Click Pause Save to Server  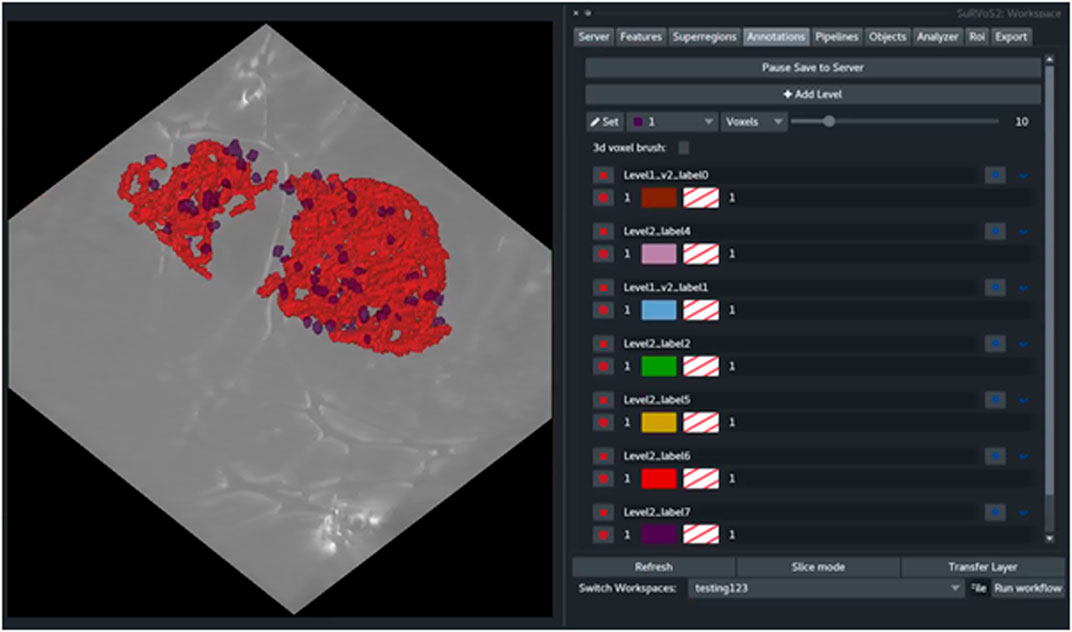click(x=813, y=68)
